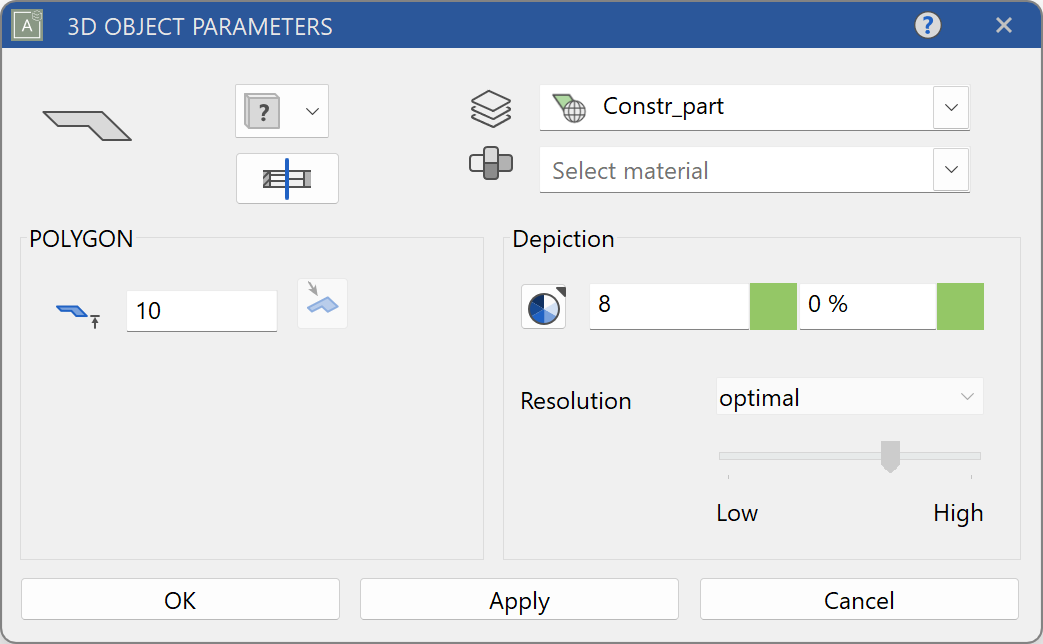Edit the extrusion value field showing 10
Image resolution: width=1043 pixels, height=644 pixels.
[200, 311]
